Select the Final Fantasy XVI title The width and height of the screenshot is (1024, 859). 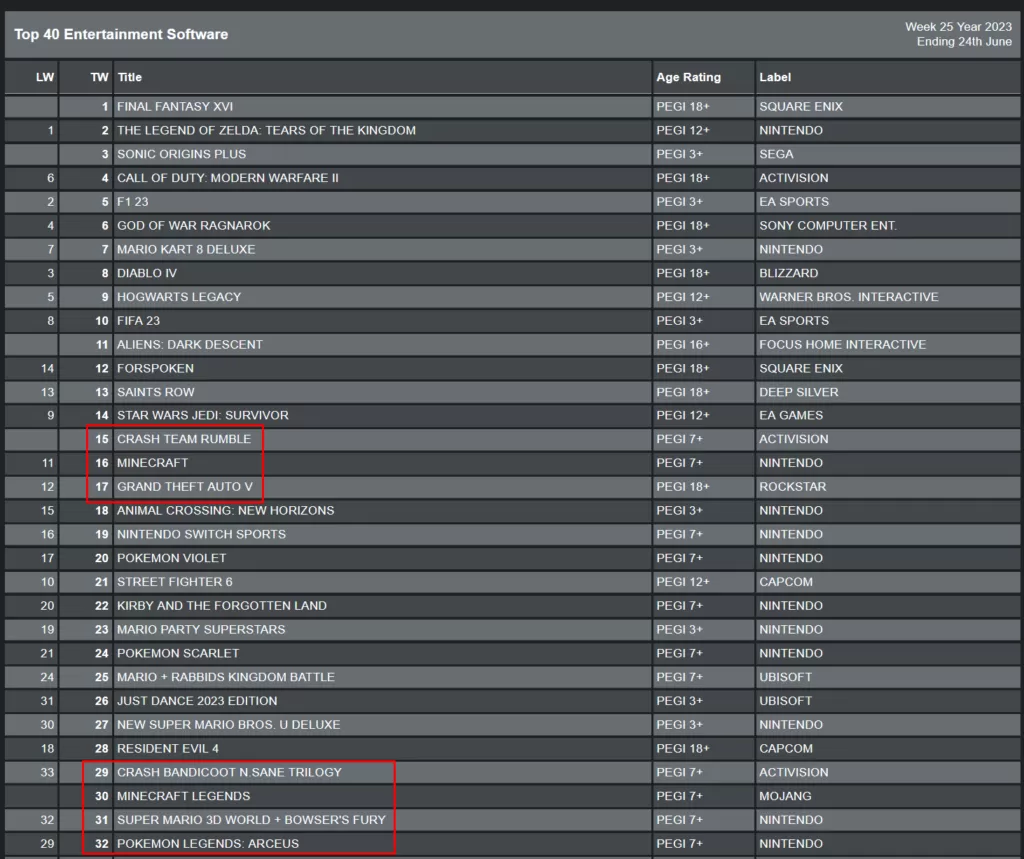pyautogui.click(x=175, y=106)
